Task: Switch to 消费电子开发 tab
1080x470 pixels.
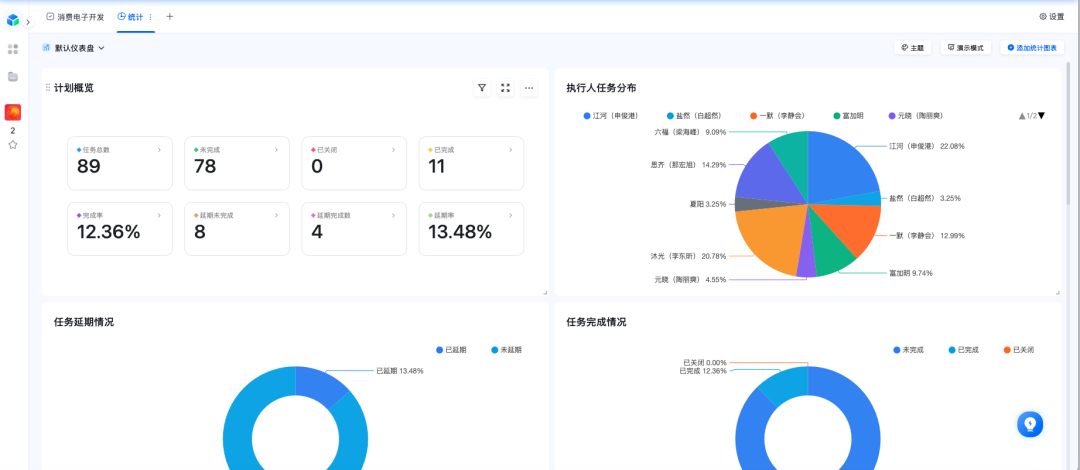Action: coord(76,17)
